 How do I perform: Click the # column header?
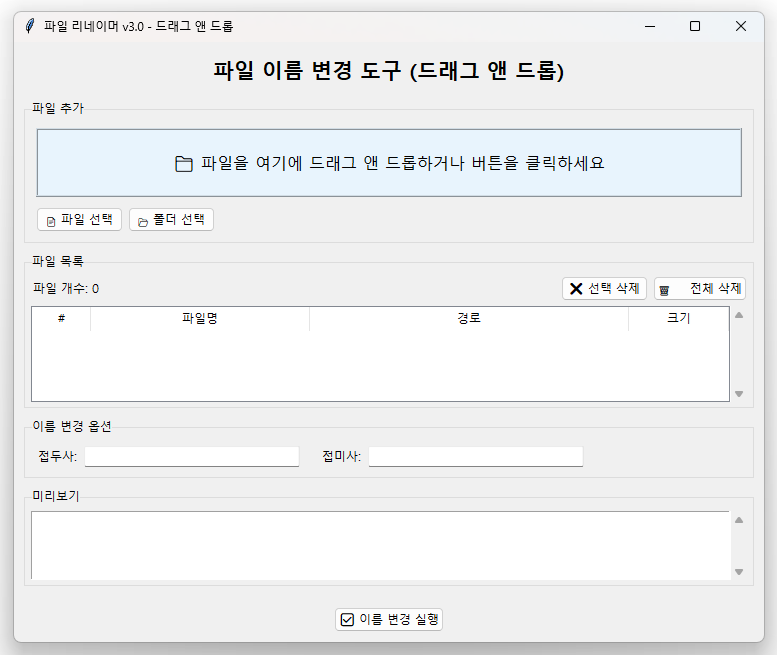(61, 319)
